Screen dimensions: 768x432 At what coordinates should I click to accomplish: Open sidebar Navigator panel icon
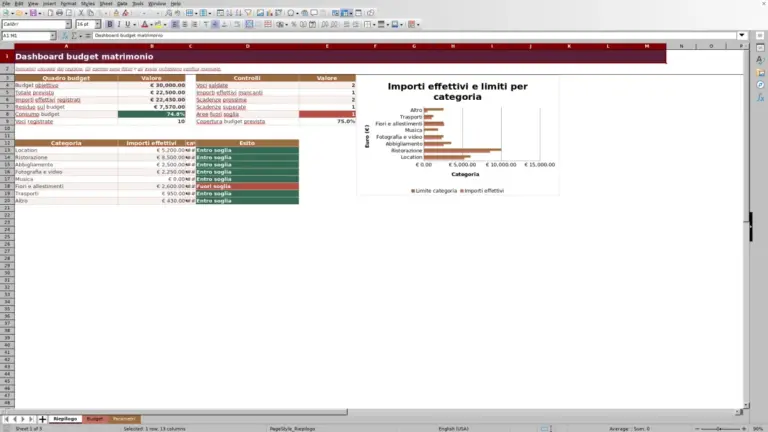[760, 85]
